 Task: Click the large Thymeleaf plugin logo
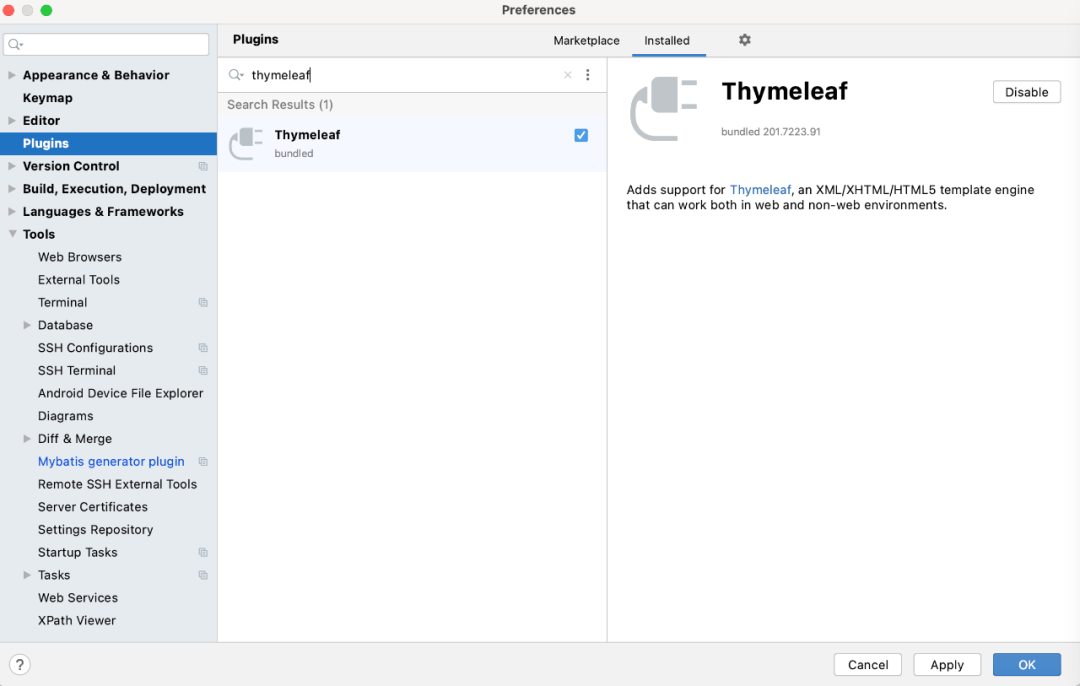(x=664, y=109)
